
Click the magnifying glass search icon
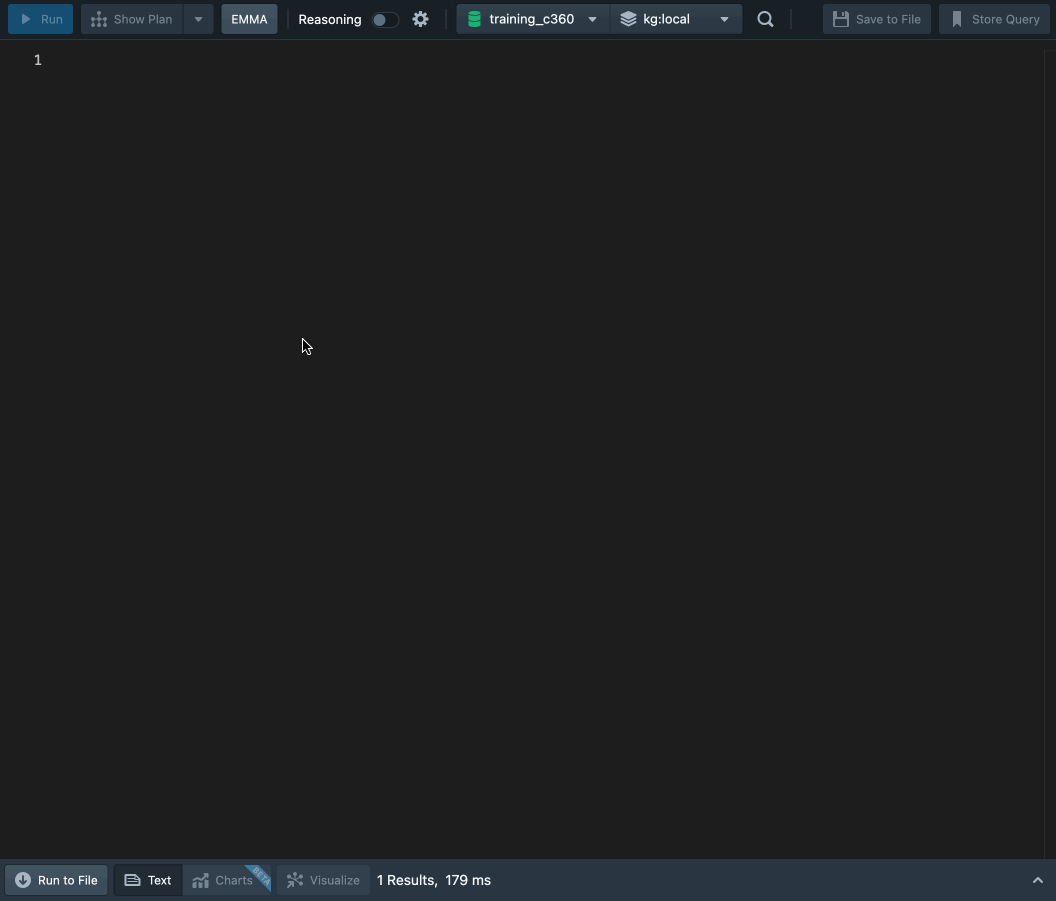(765, 19)
